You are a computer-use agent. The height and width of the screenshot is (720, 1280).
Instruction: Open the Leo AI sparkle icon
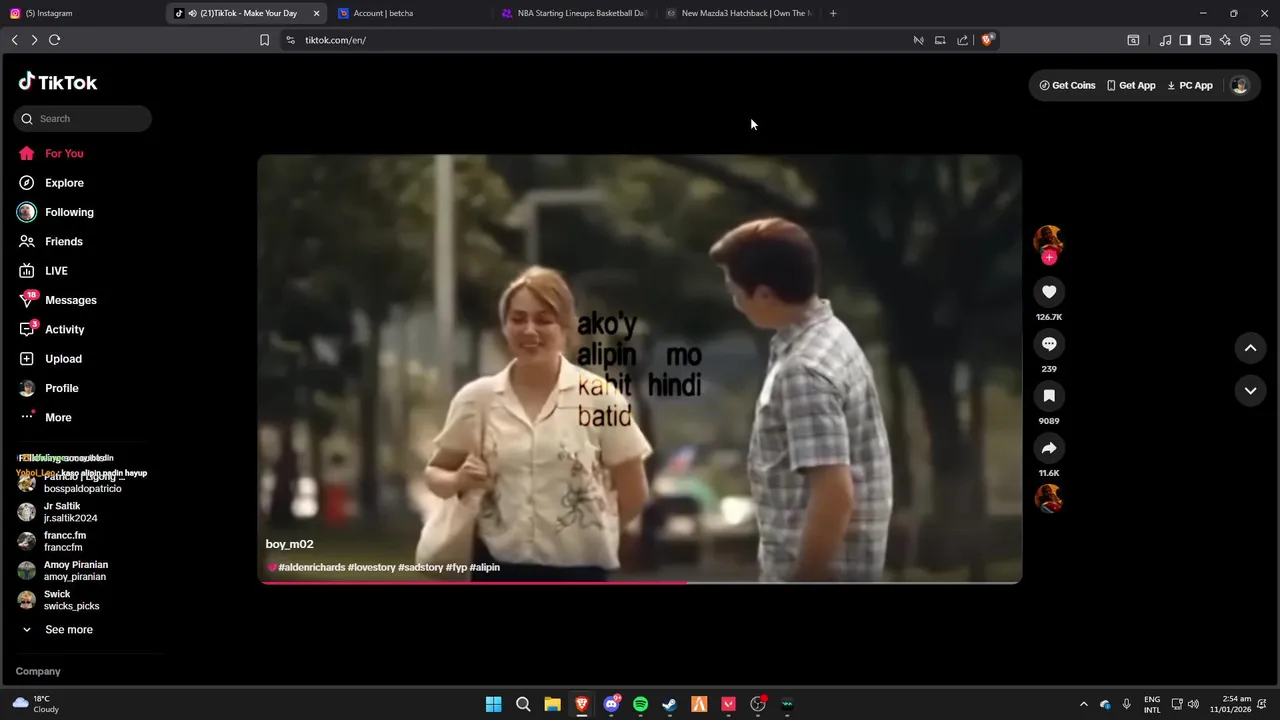click(1225, 40)
